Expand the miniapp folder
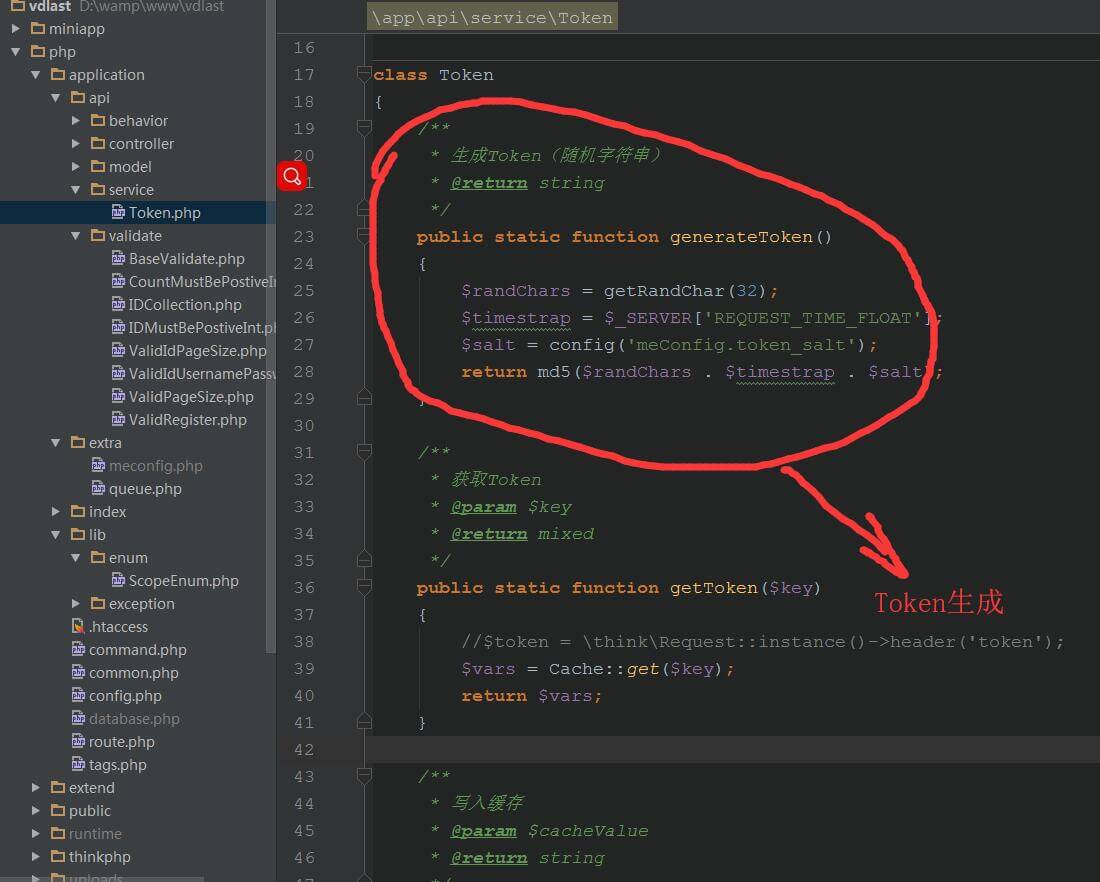Screen dimensions: 1100x882 coord(16,29)
